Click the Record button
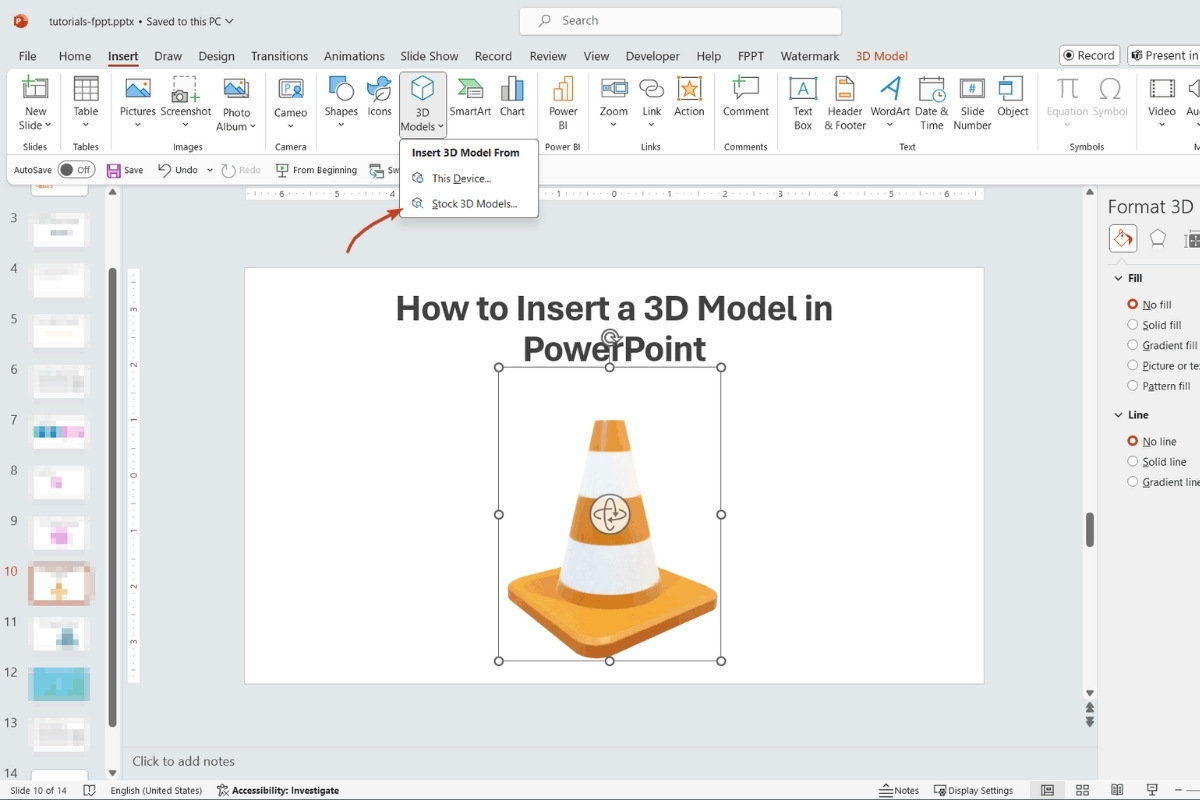Screen dimensions: 1200x800 [x=1088, y=55]
